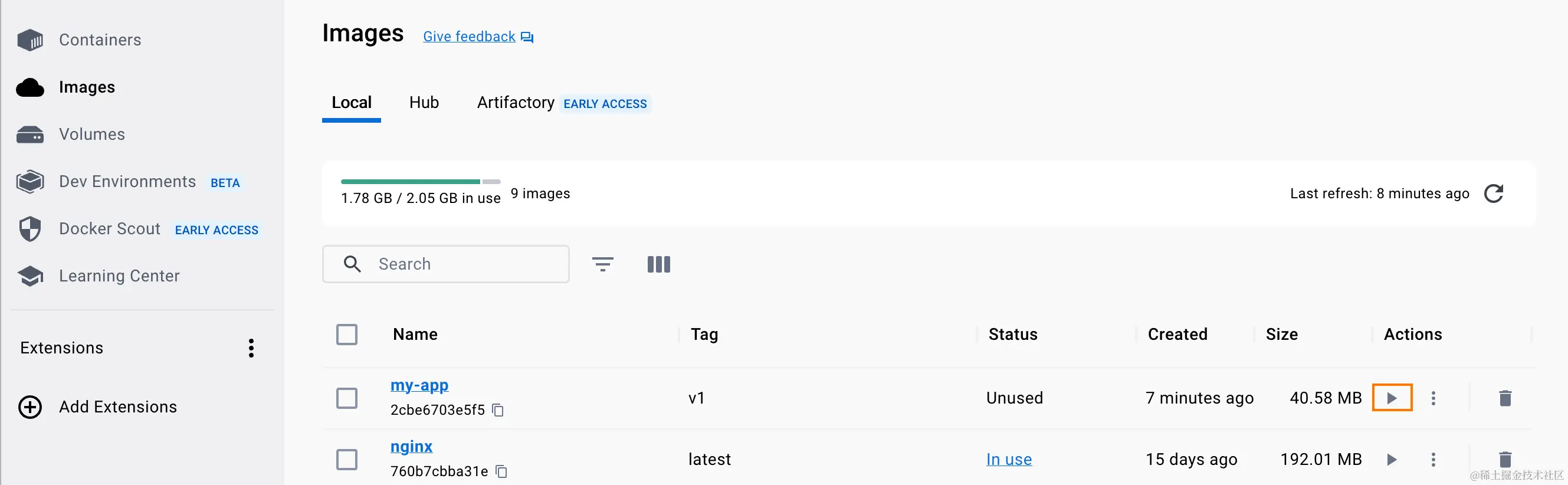Open the Give feedback link
The width and height of the screenshot is (1568, 485).
[478, 37]
